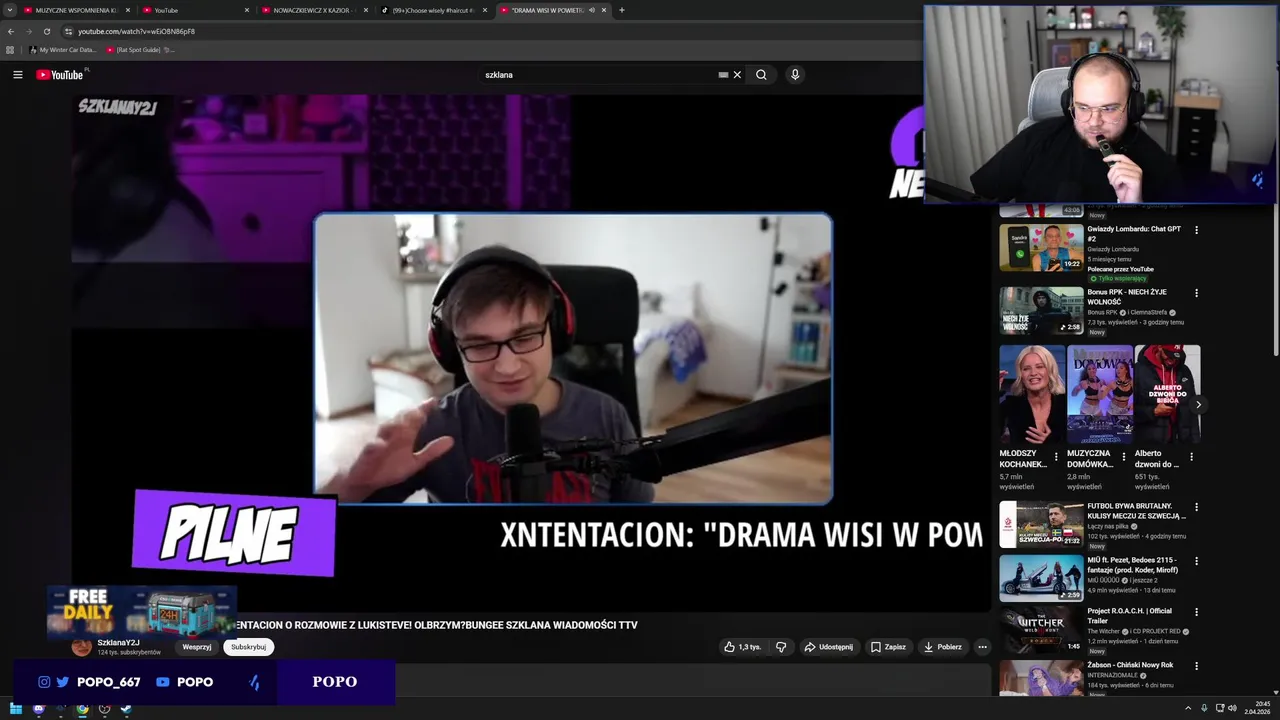Open the YouTube hamburger guide menu
The height and width of the screenshot is (720, 1280).
tap(17, 75)
